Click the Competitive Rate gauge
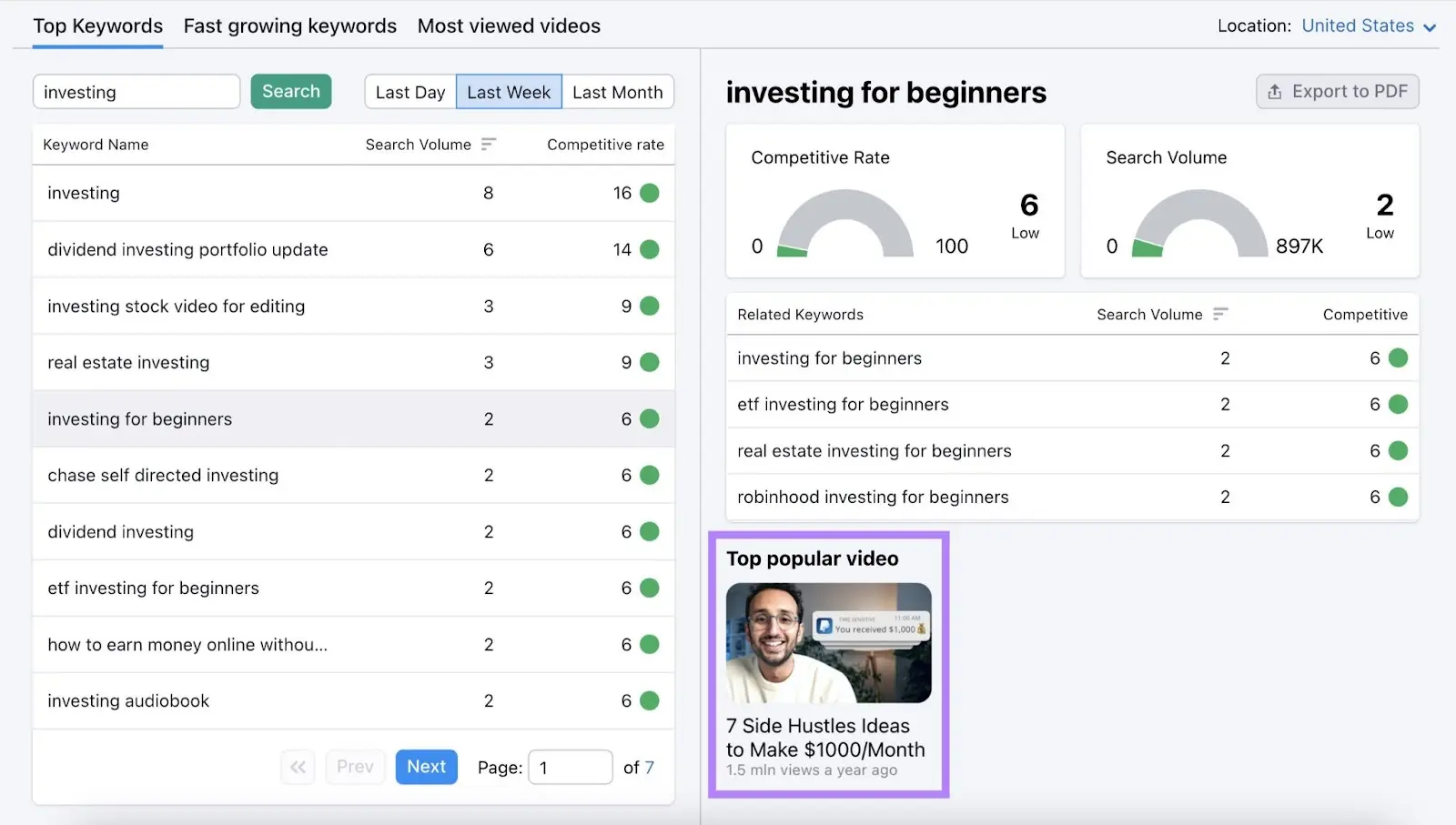Viewport: 1456px width, 825px height. (845, 223)
